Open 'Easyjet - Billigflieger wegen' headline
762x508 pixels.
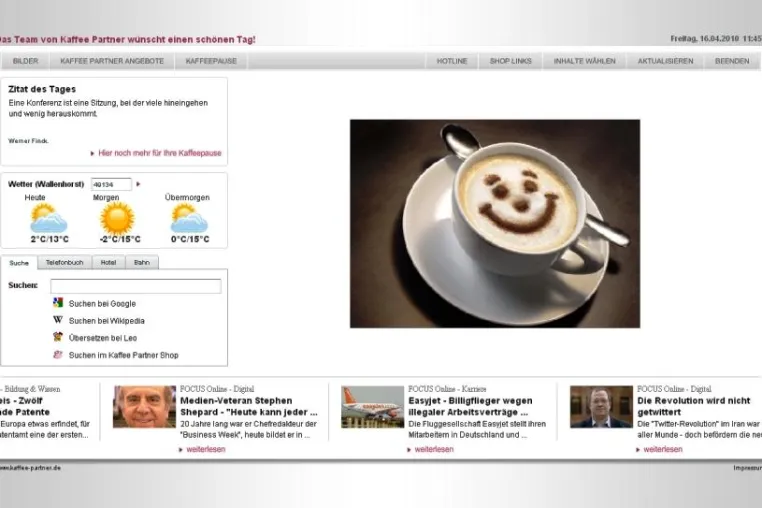(470, 406)
